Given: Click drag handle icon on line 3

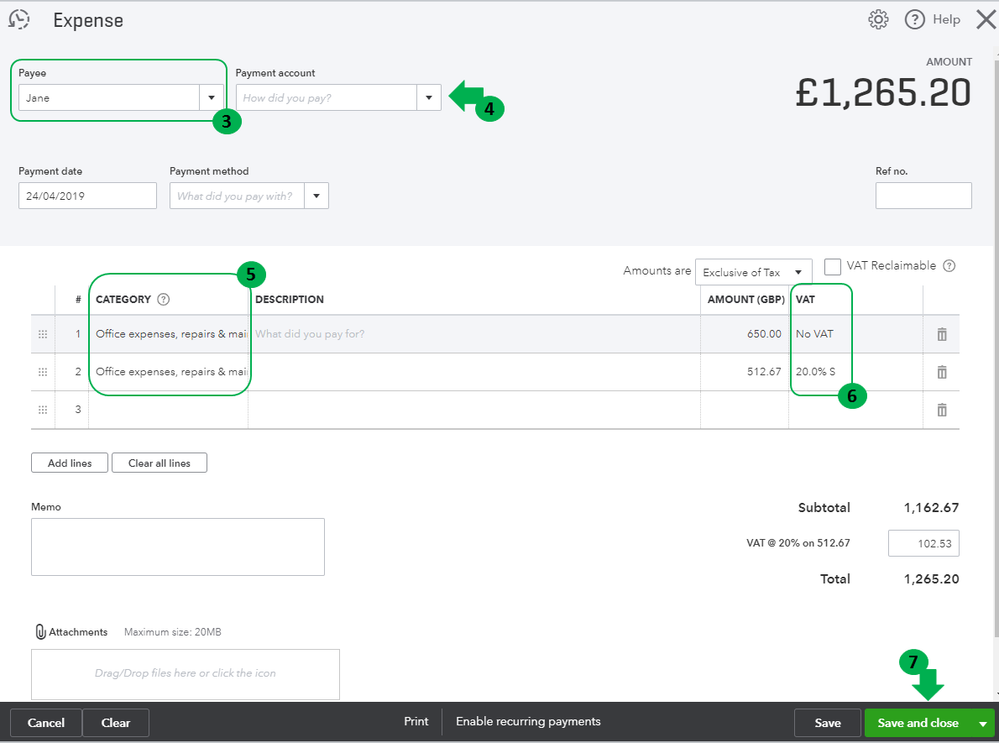Looking at the screenshot, I should click(42, 410).
